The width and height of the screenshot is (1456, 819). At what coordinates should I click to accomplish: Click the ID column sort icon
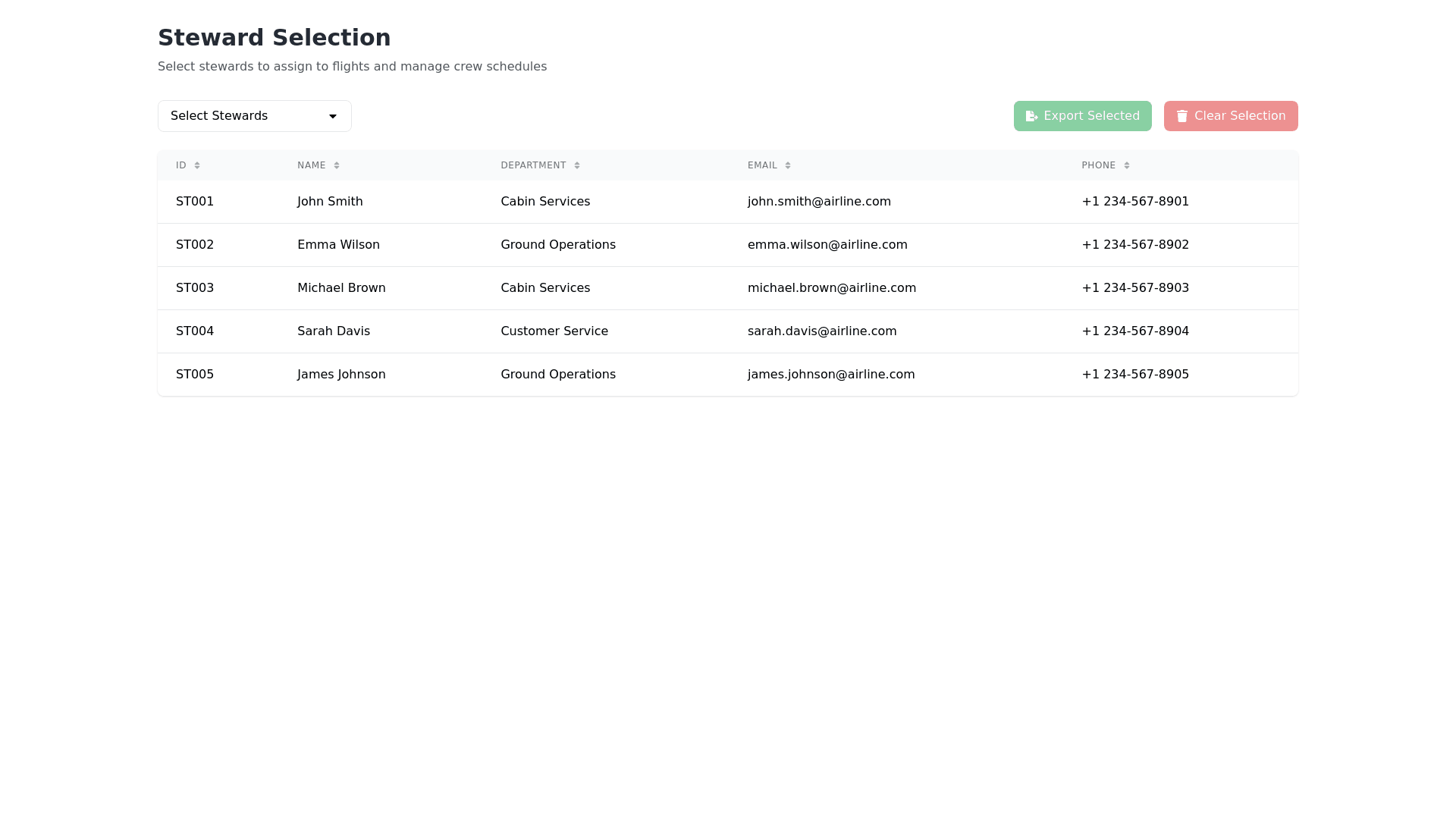[x=197, y=165]
